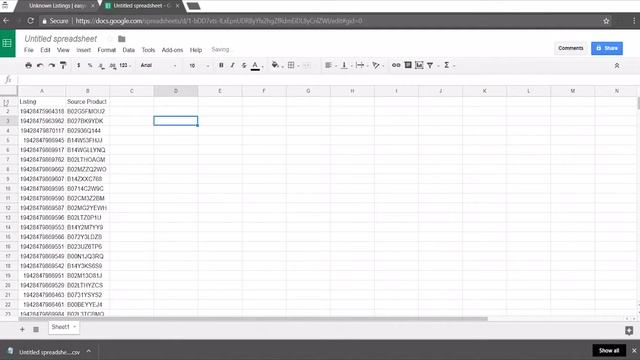Screen dimensions: 640x360
Task: Open the text color picker
Action: [255, 65]
